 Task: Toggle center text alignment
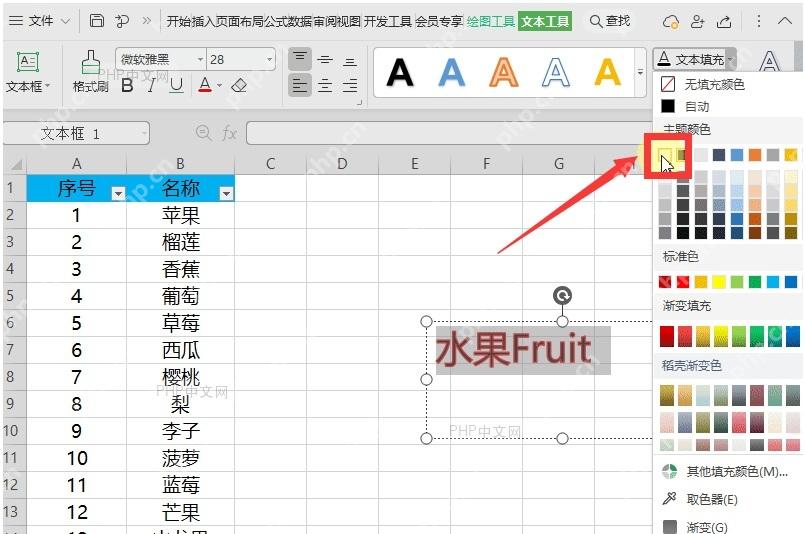click(x=324, y=85)
